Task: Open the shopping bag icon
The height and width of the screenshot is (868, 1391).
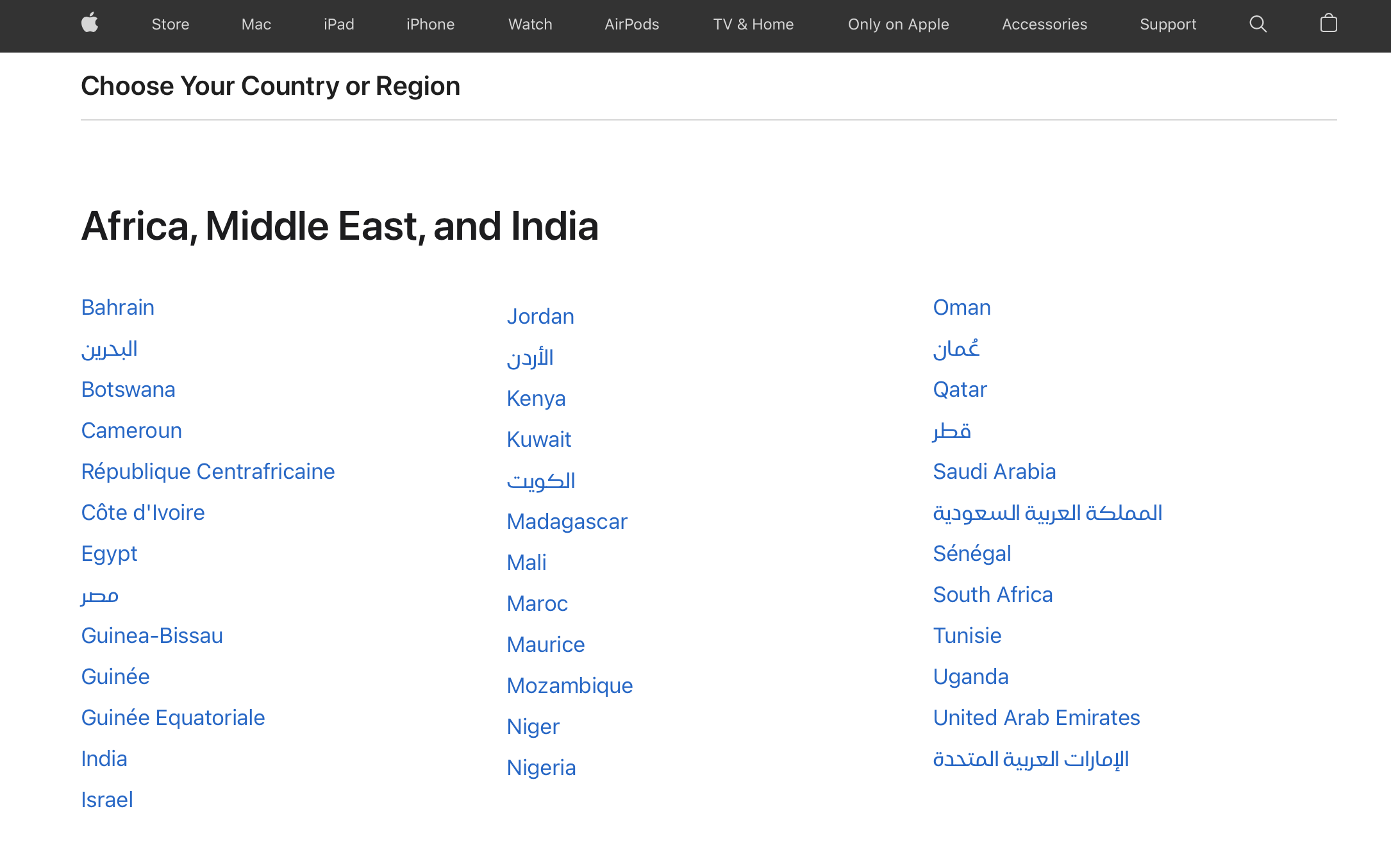Action: pyautogui.click(x=1328, y=24)
